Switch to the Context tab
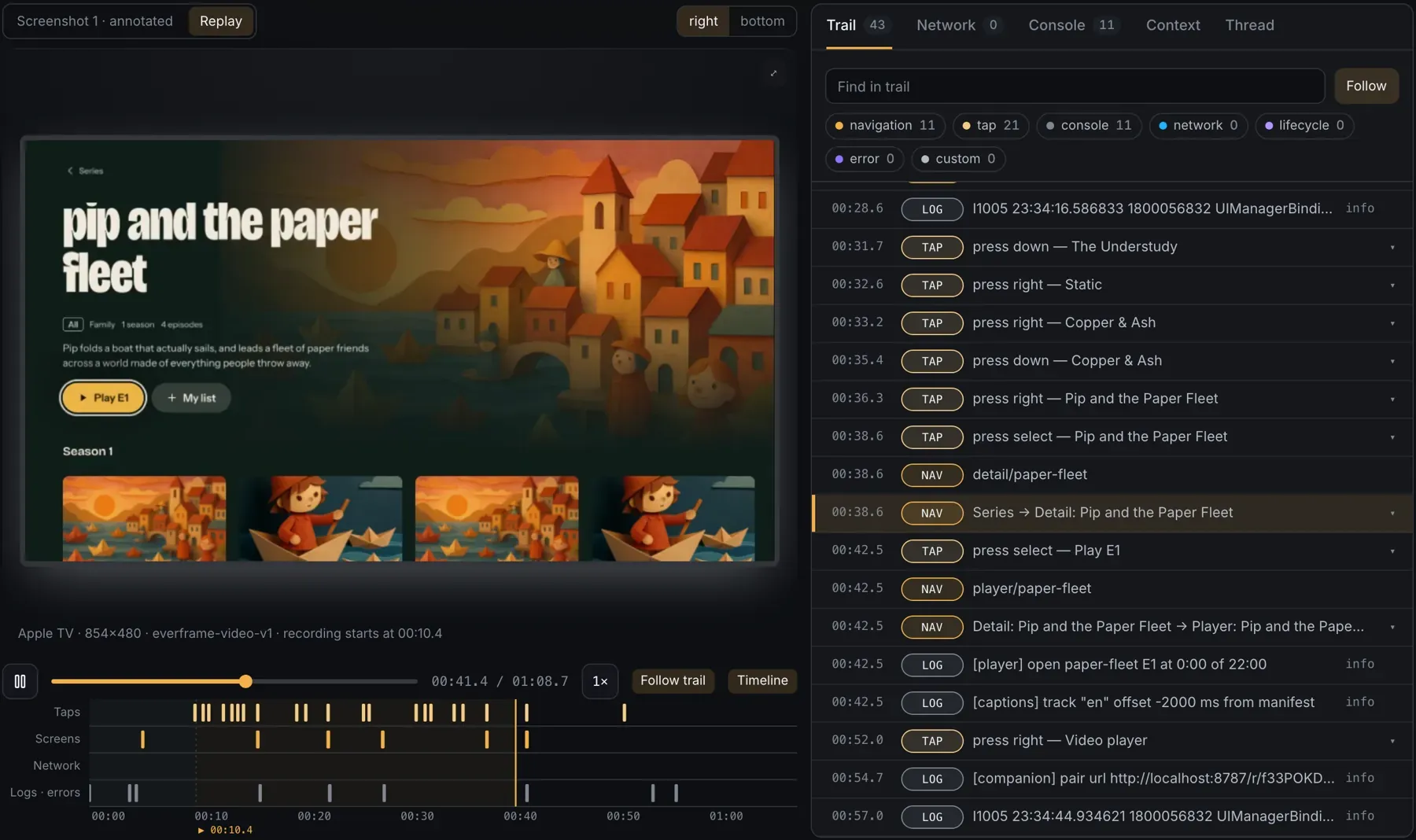Viewport: 1416px width, 840px height. (x=1172, y=25)
